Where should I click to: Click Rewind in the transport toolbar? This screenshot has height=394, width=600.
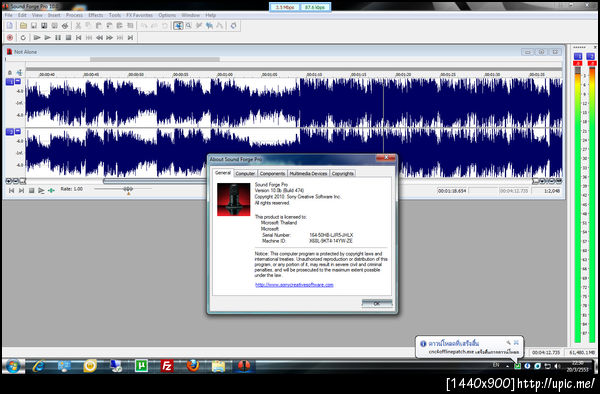[99, 37]
